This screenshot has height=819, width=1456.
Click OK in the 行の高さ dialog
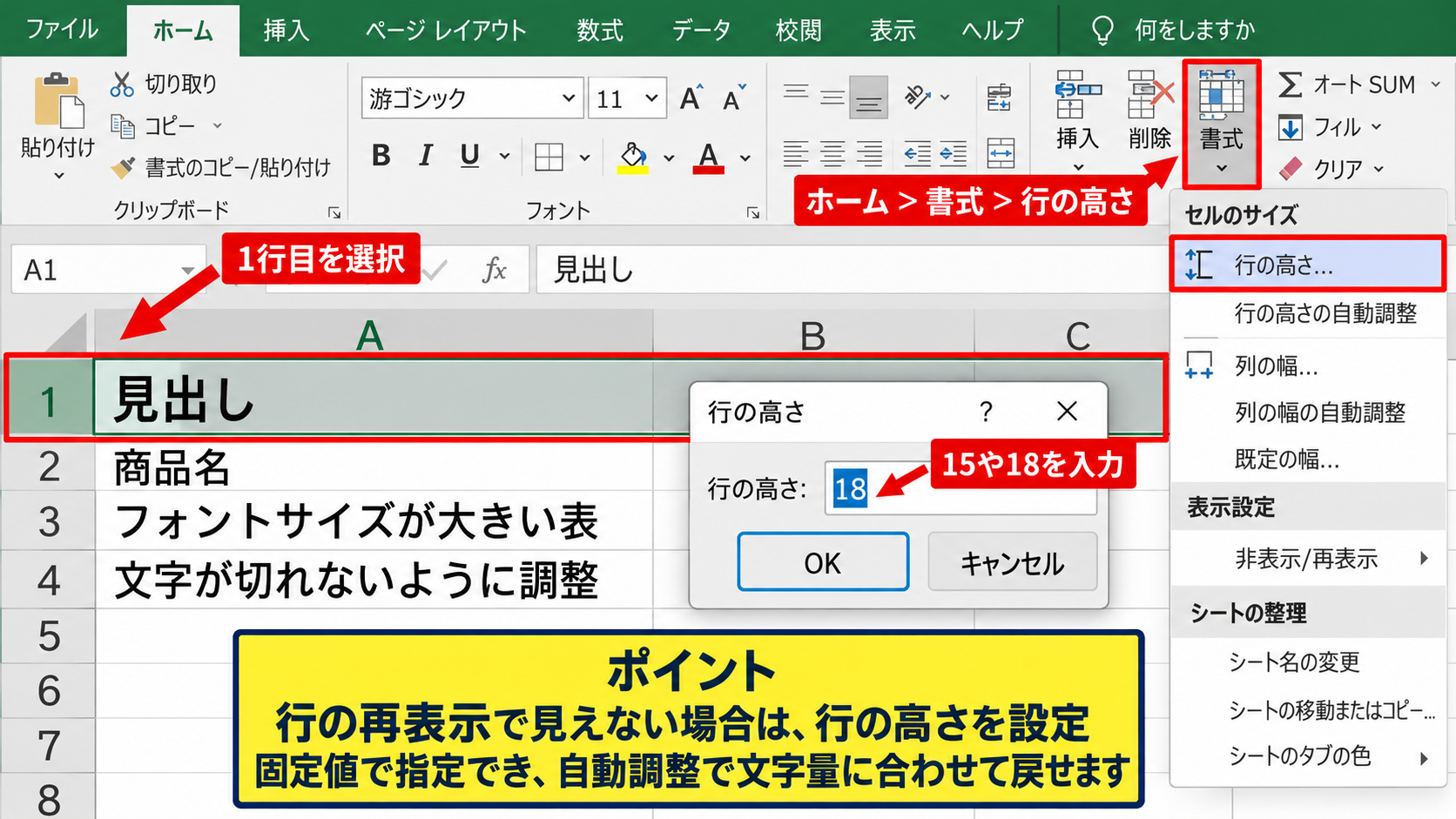click(823, 562)
